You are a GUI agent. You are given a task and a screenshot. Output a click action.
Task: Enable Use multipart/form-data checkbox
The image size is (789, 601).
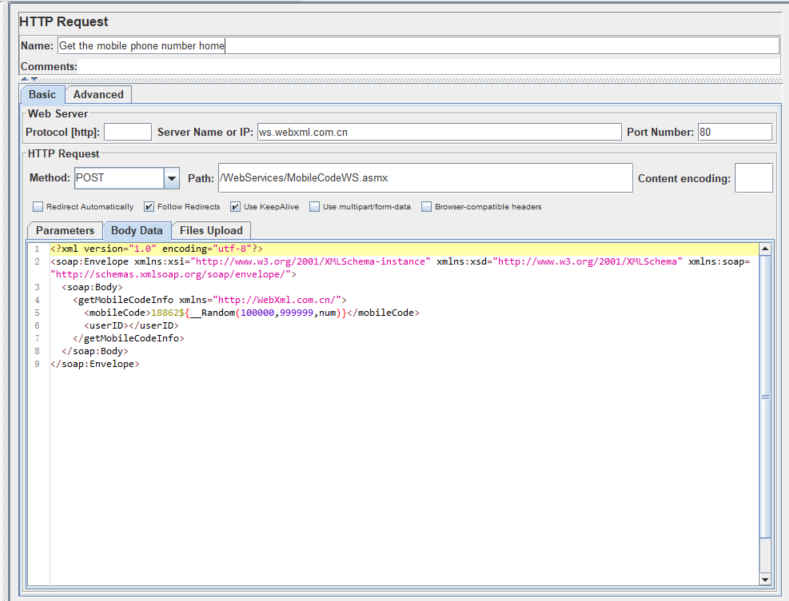pyautogui.click(x=314, y=207)
